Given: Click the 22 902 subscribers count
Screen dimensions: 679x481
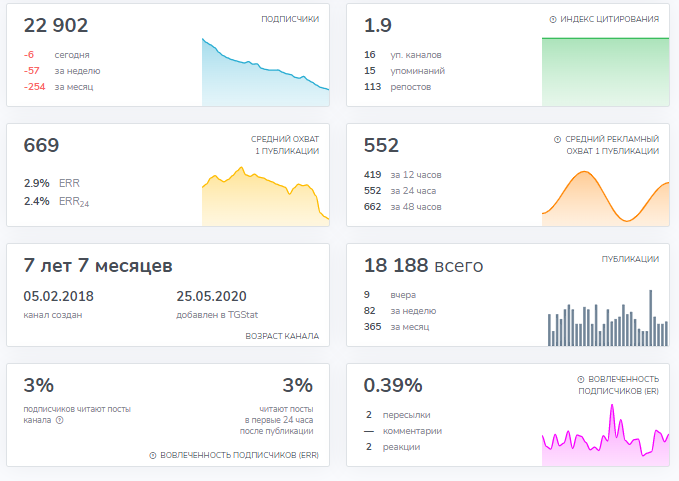Looking at the screenshot, I should pos(56,25).
